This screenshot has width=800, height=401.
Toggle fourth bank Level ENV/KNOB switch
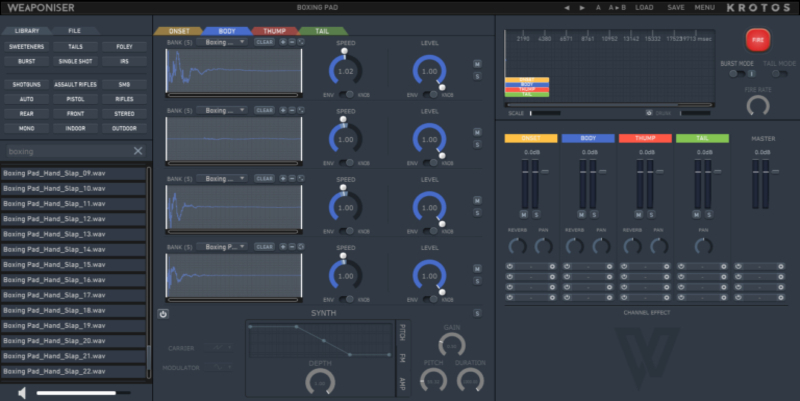[430, 299]
